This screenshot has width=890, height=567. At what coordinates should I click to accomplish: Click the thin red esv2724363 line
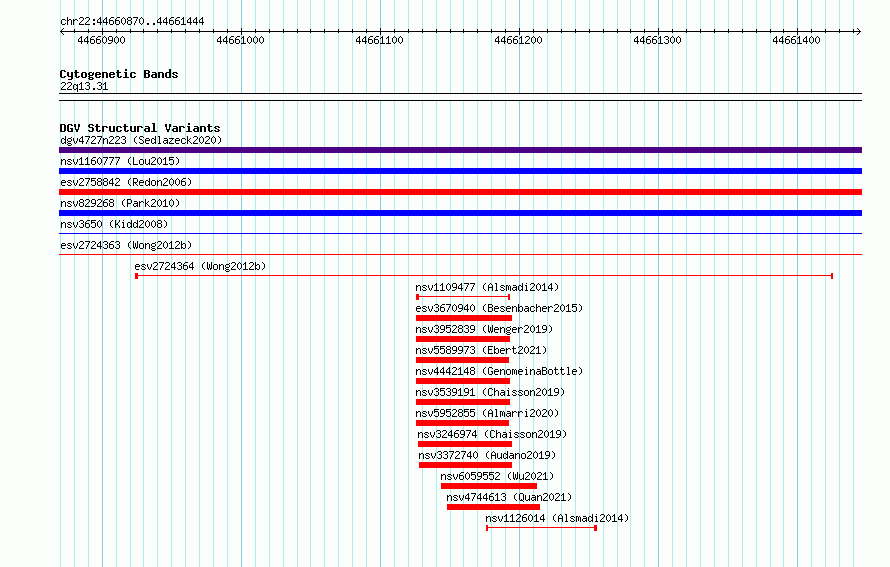point(460,254)
